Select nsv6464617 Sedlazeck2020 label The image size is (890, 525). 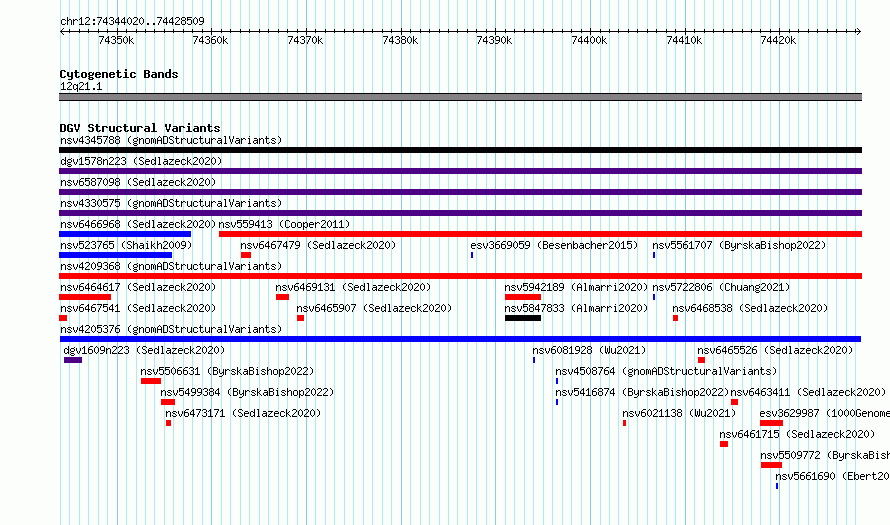(138, 287)
